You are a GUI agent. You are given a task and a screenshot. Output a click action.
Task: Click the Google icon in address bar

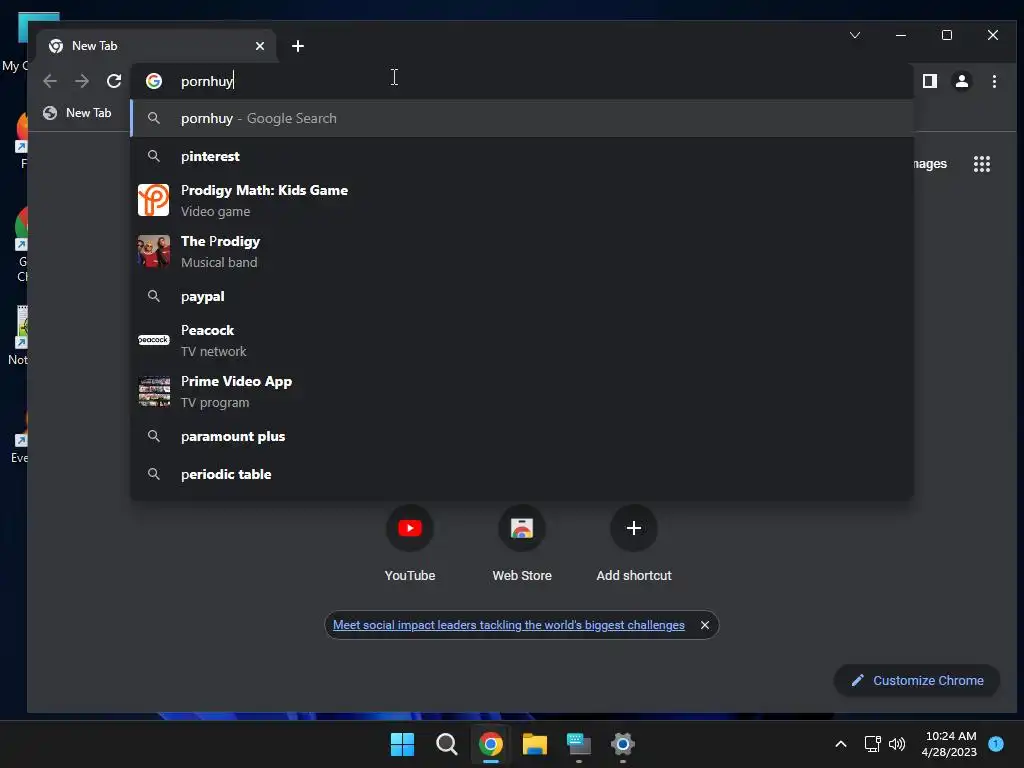pyautogui.click(x=153, y=81)
